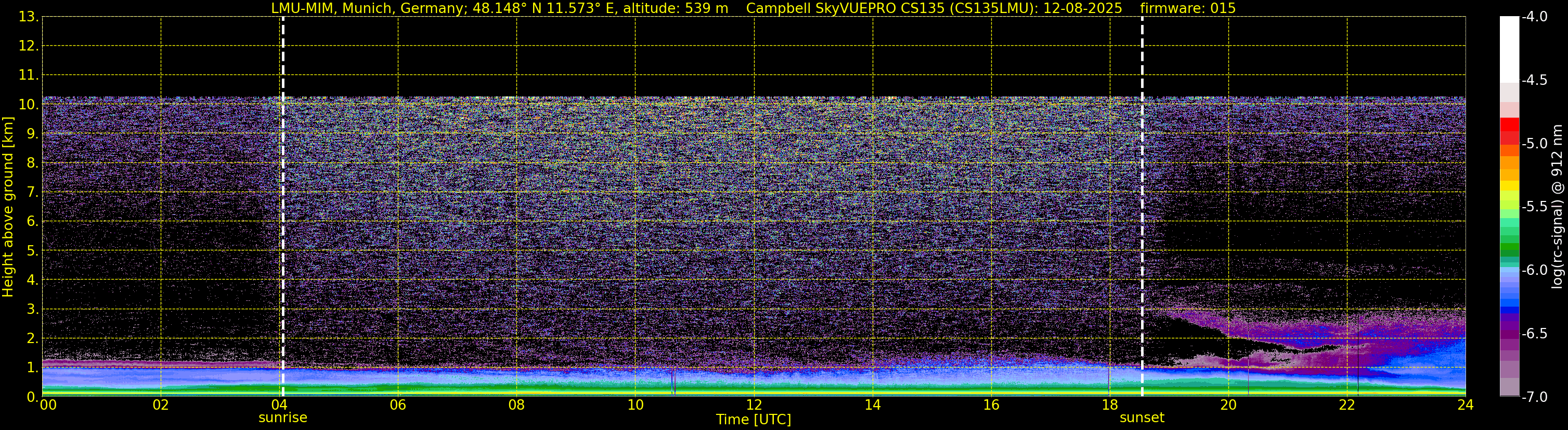Click the "11." tick on the height axis

tap(28, 75)
